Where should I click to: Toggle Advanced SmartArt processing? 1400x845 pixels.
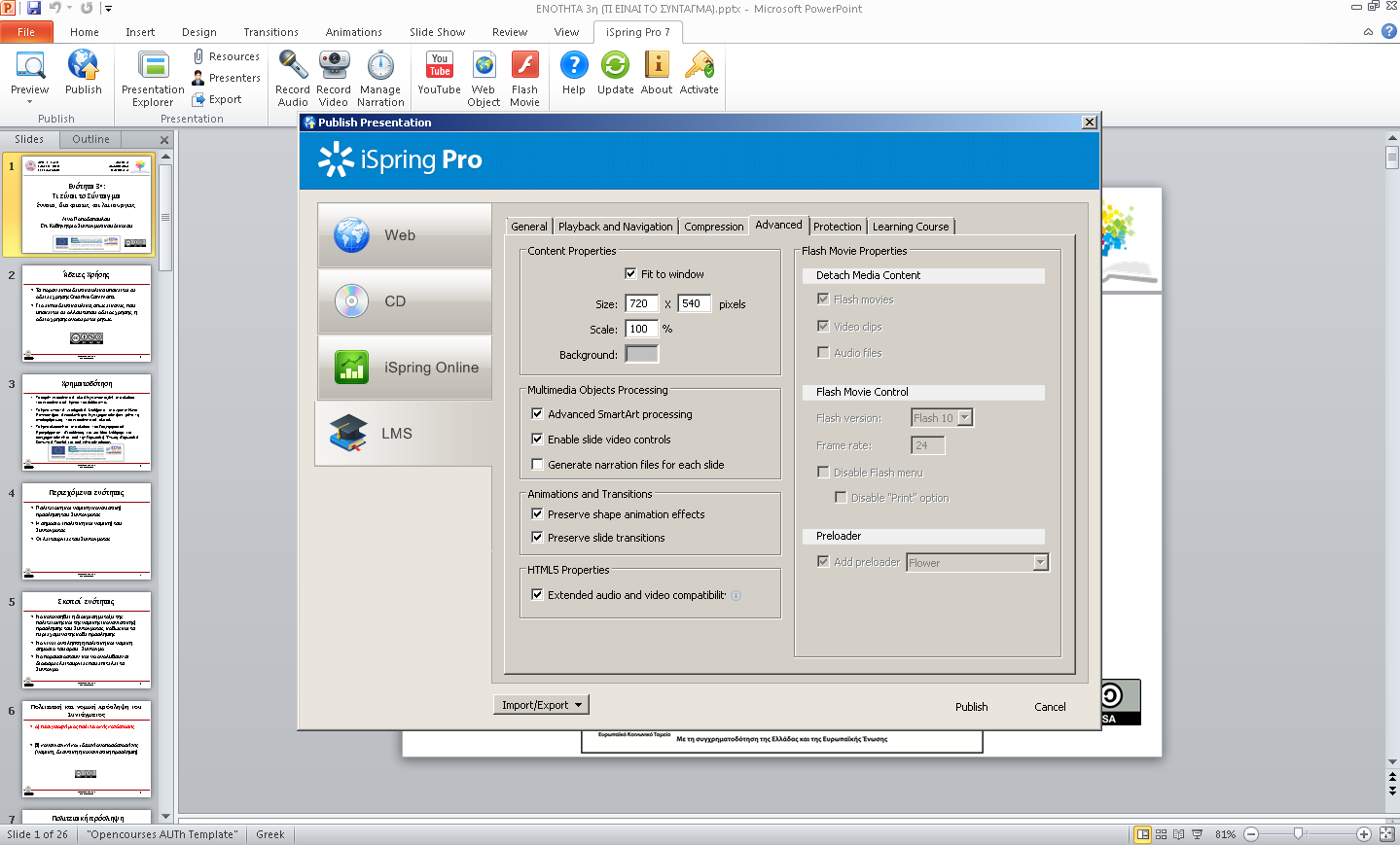coord(537,414)
